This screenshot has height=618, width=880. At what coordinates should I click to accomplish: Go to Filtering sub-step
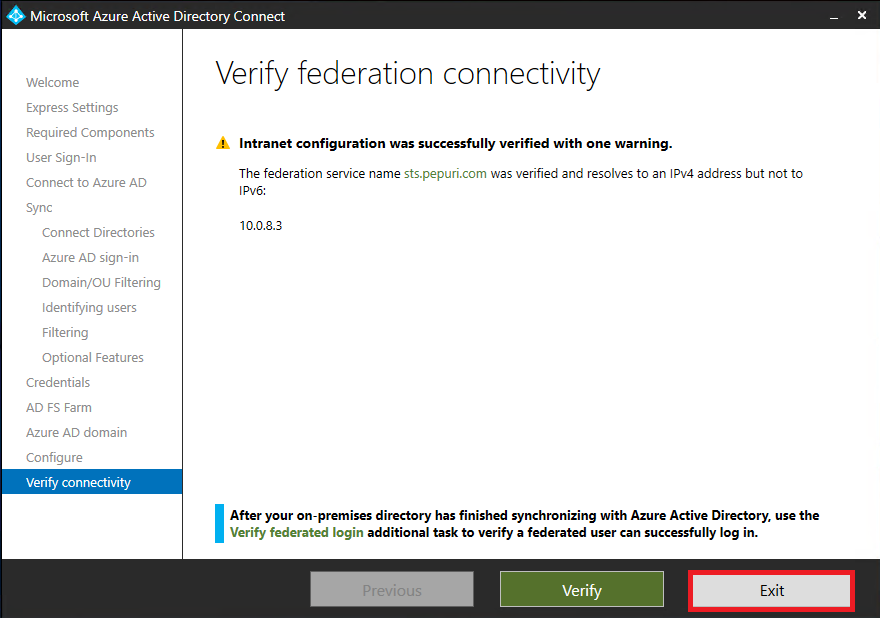coord(65,333)
